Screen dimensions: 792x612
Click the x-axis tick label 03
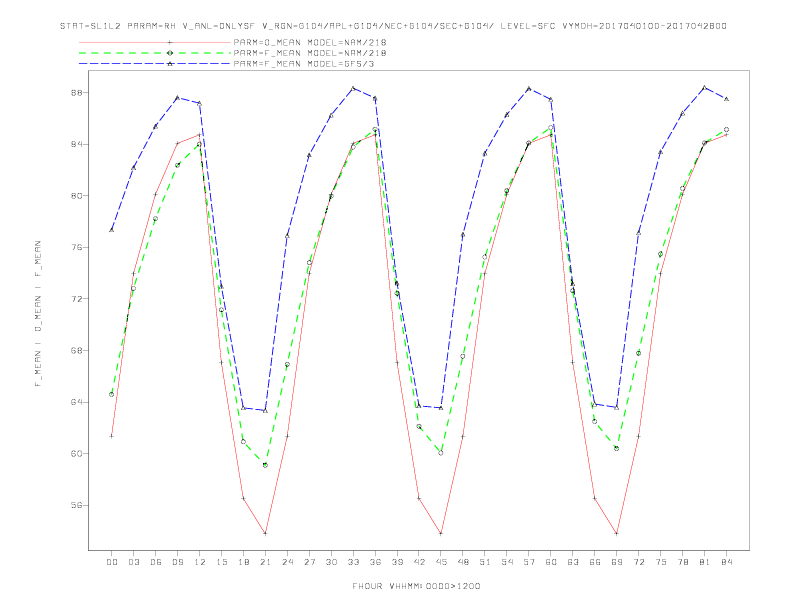click(133, 562)
